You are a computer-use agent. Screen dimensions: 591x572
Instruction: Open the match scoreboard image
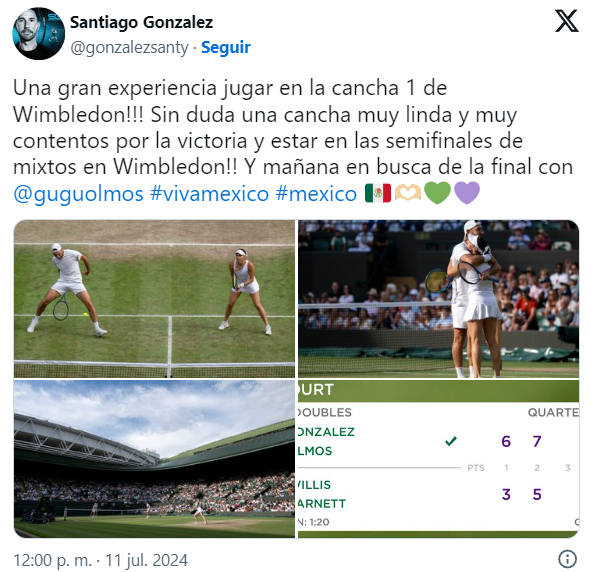point(438,459)
